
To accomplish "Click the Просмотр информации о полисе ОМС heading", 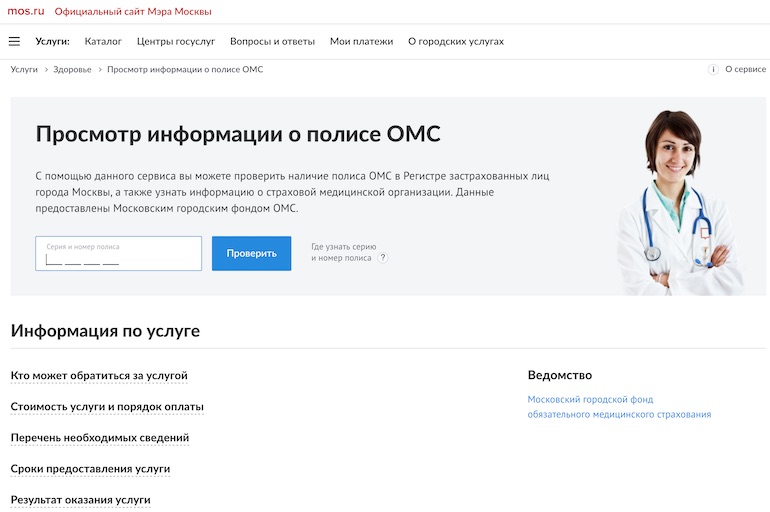I will [x=238, y=134].
